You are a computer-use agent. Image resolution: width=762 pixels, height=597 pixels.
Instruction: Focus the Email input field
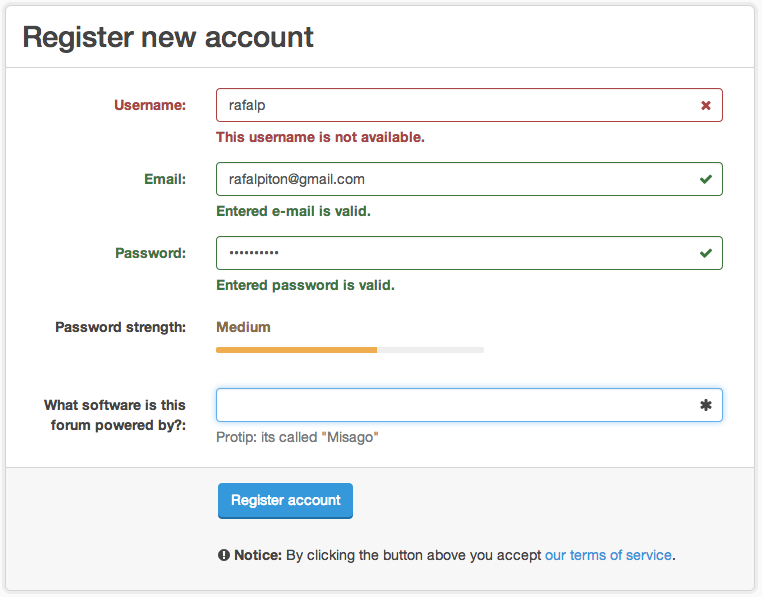click(x=450, y=179)
